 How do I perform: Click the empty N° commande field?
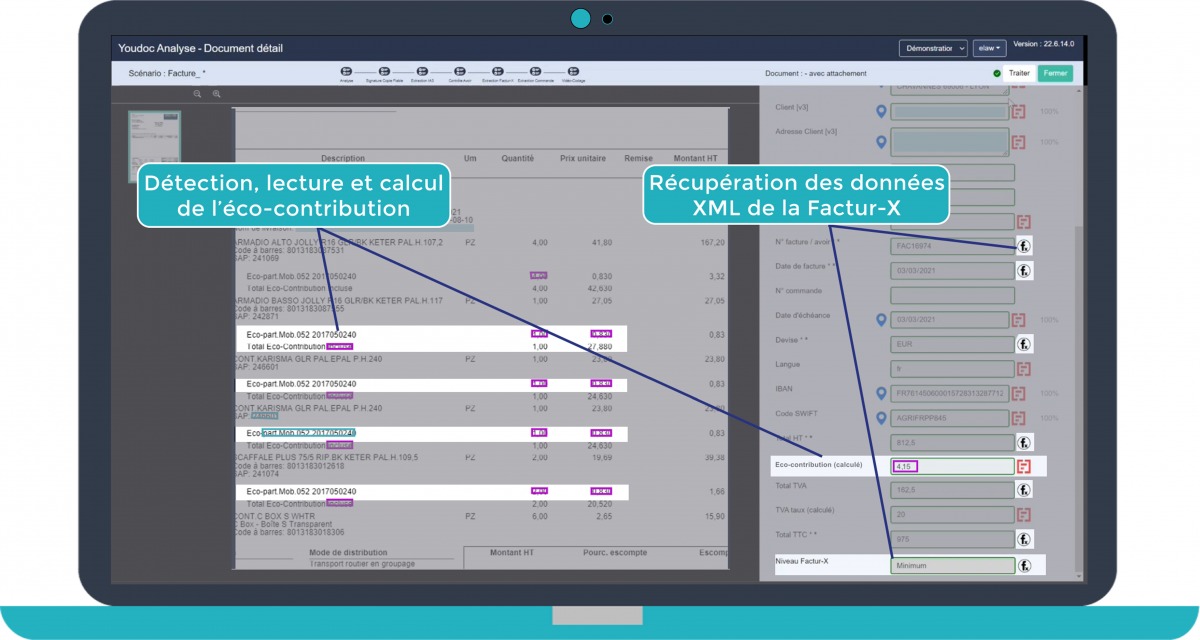[951, 295]
